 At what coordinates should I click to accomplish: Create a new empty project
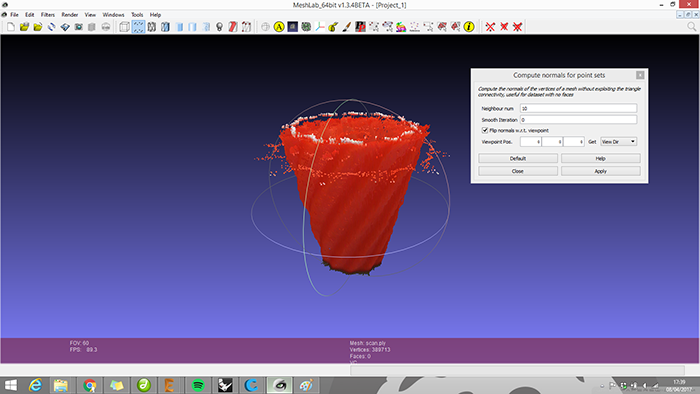pyautogui.click(x=11, y=27)
